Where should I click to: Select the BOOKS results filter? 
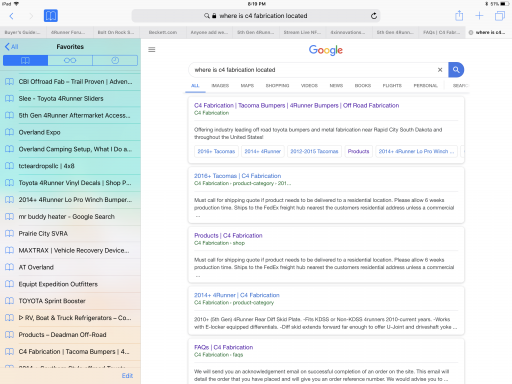pyautogui.click(x=363, y=86)
